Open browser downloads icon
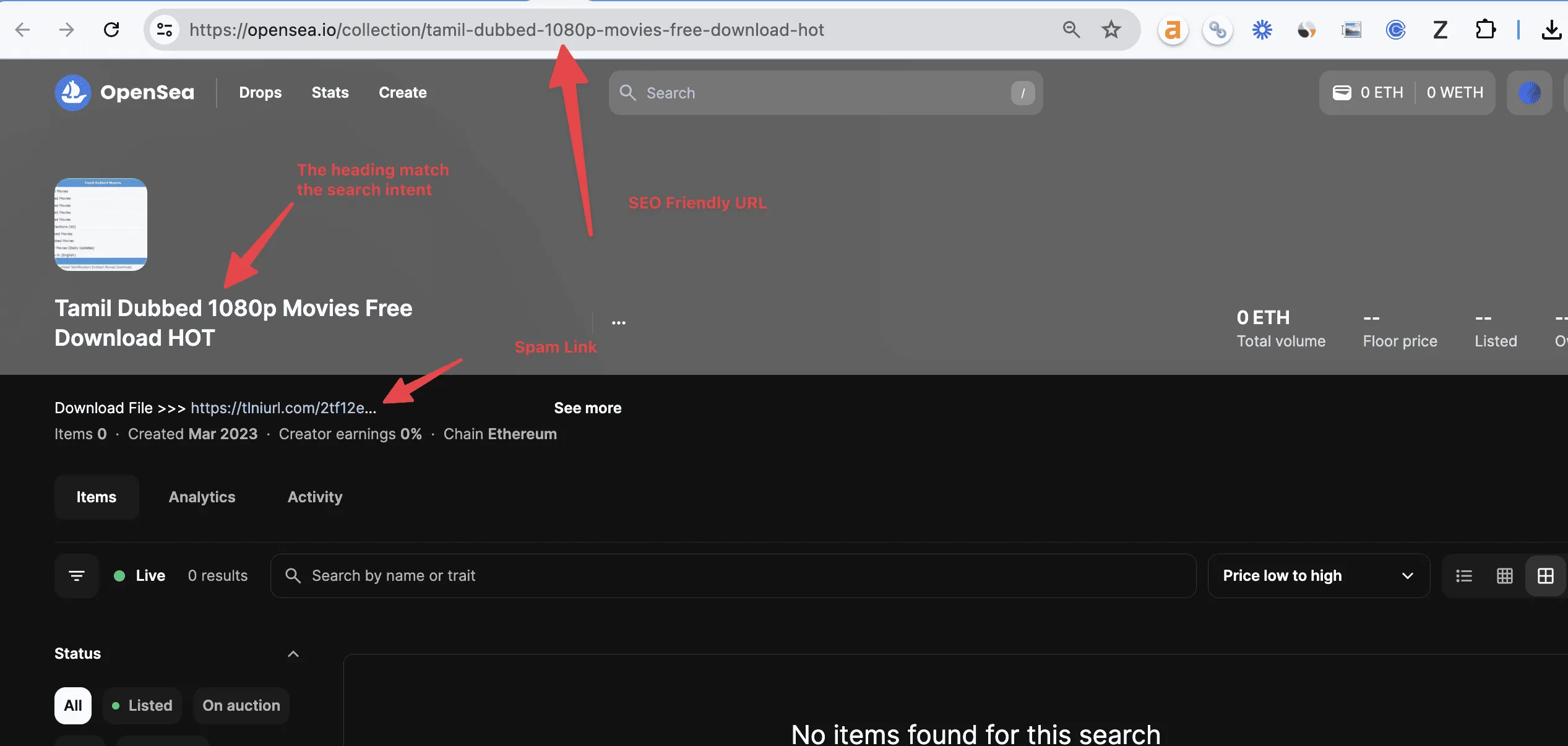 1551,30
